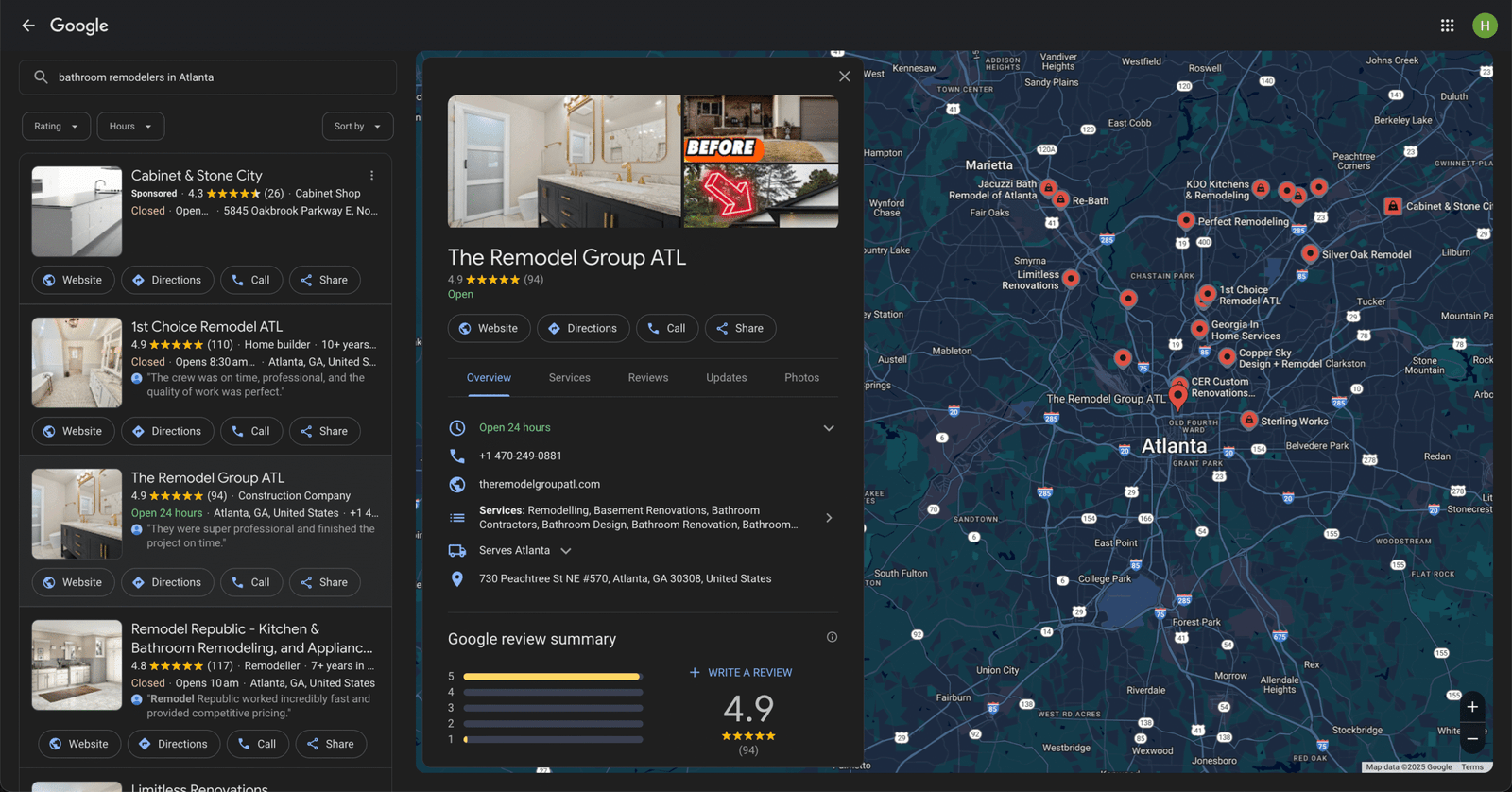
Task: Click the clock icon beside Open 24 hours
Action: coord(457,427)
